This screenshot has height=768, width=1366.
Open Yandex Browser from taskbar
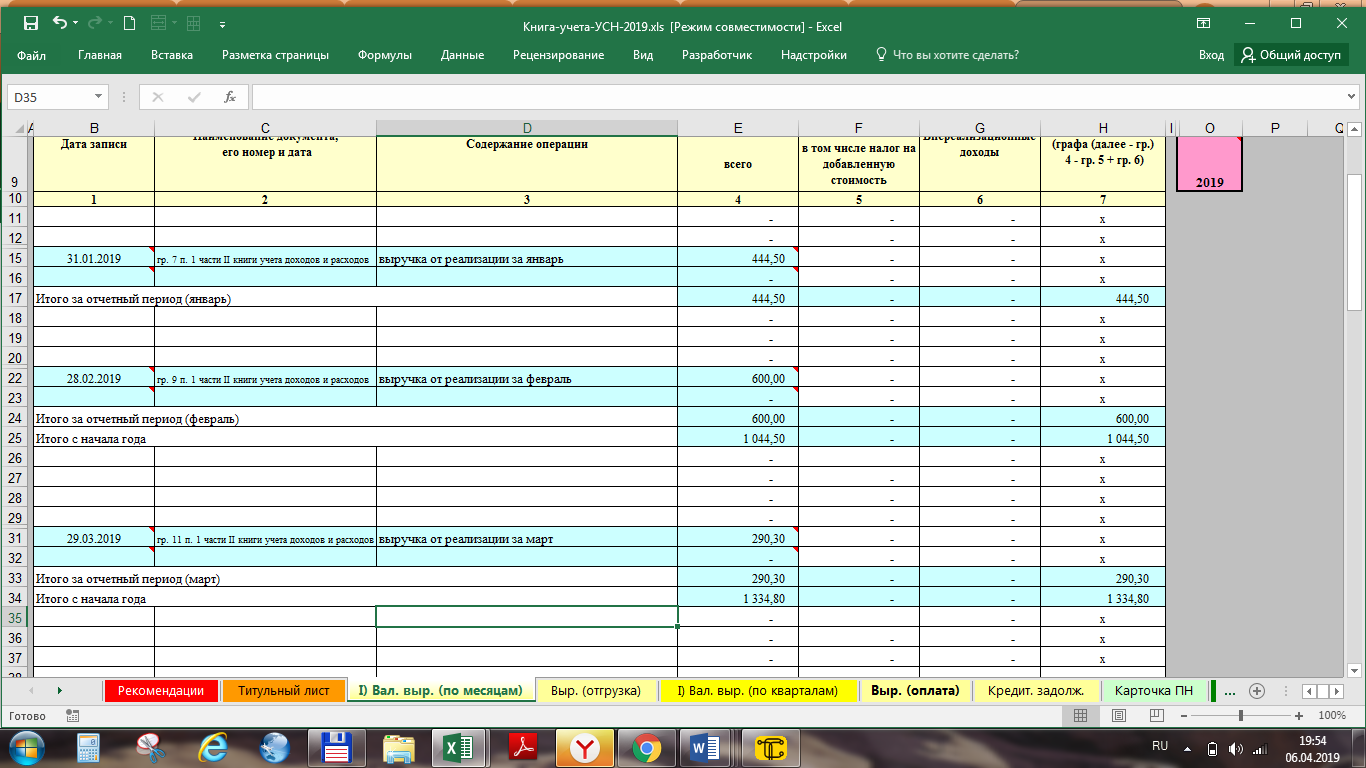tap(584, 748)
